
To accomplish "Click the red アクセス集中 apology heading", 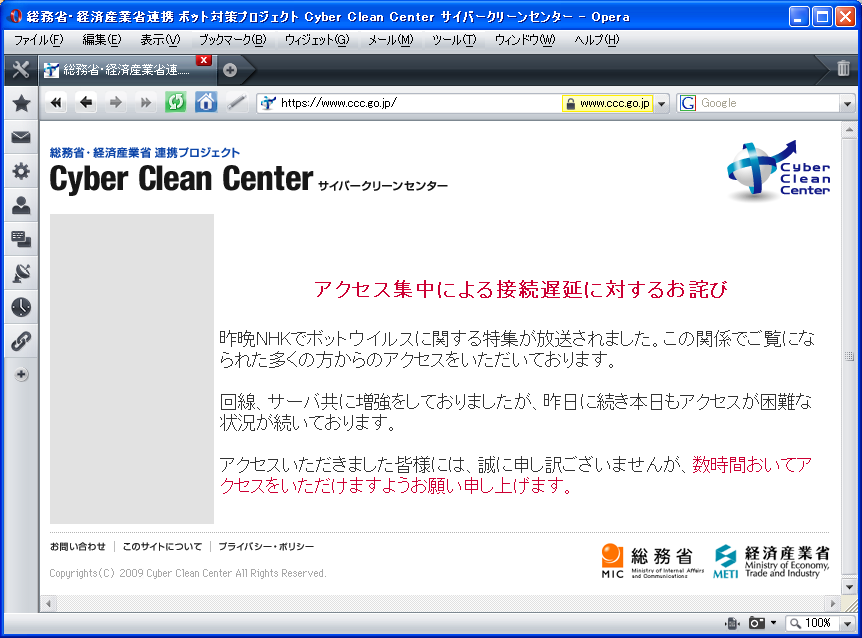I will pos(521,289).
